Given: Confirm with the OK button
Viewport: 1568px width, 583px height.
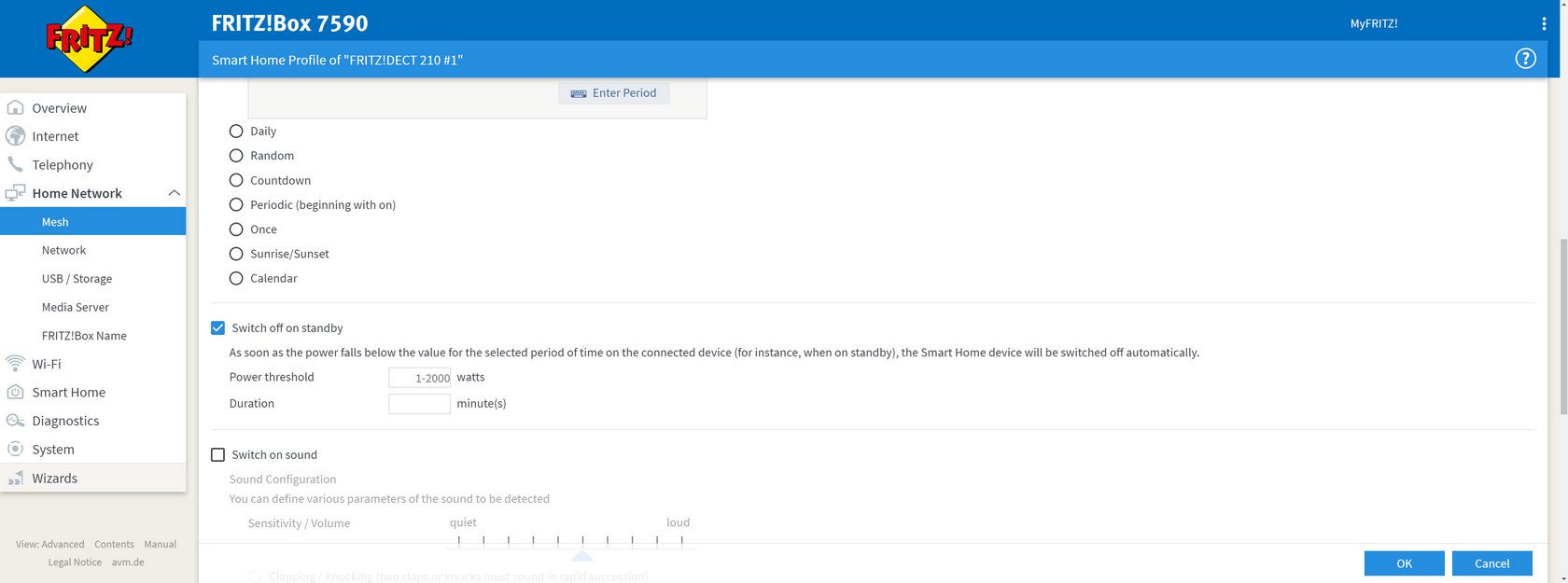Looking at the screenshot, I should [1404, 563].
